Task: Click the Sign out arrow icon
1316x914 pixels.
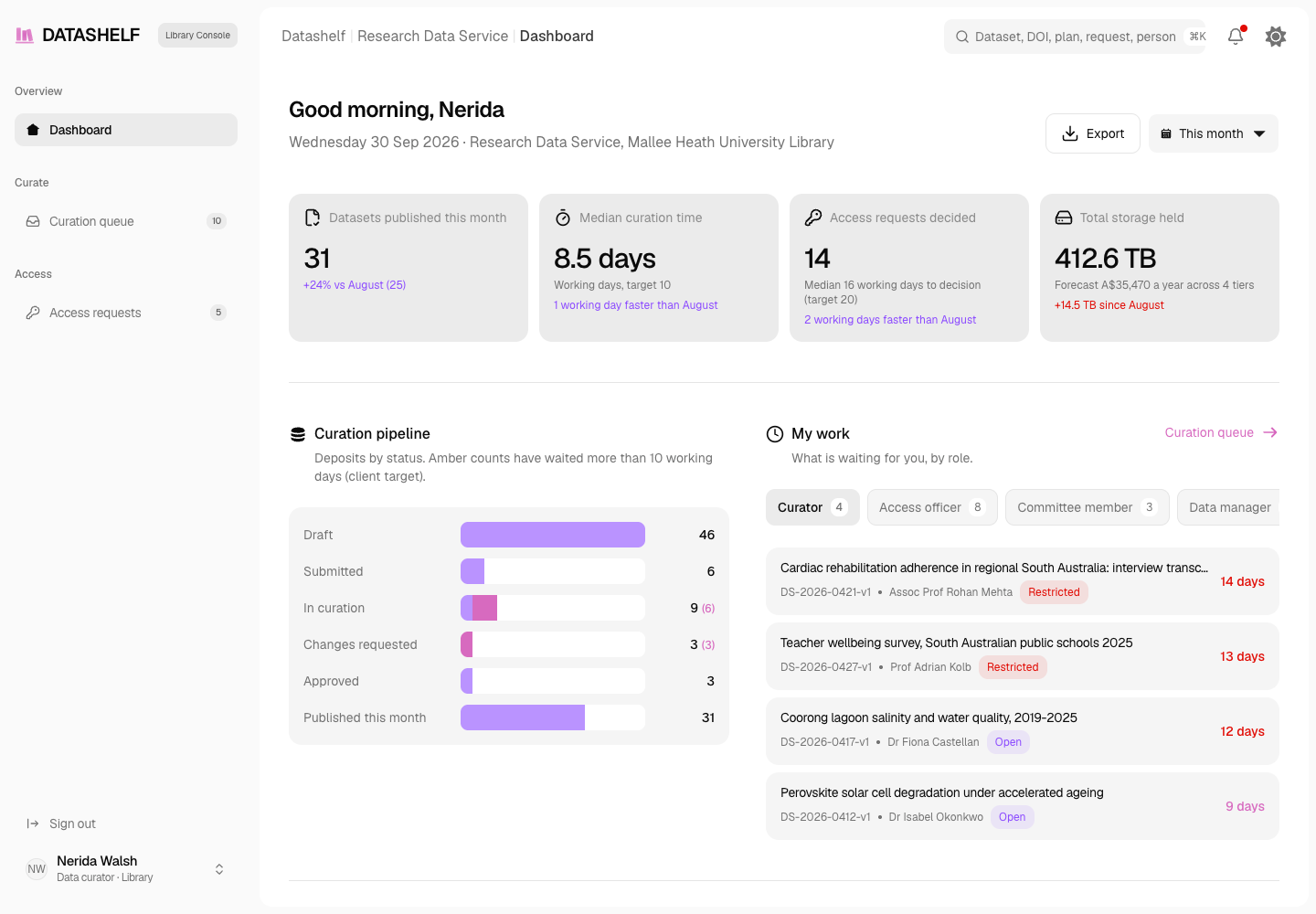Action: click(33, 824)
